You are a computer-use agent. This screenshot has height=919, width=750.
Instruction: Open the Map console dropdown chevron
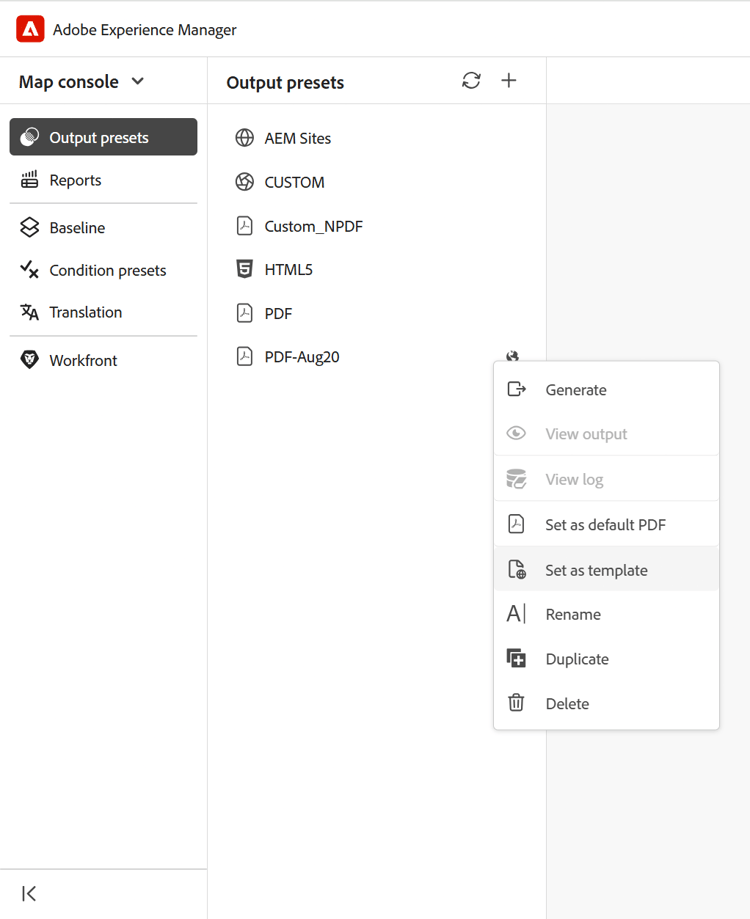pos(138,81)
